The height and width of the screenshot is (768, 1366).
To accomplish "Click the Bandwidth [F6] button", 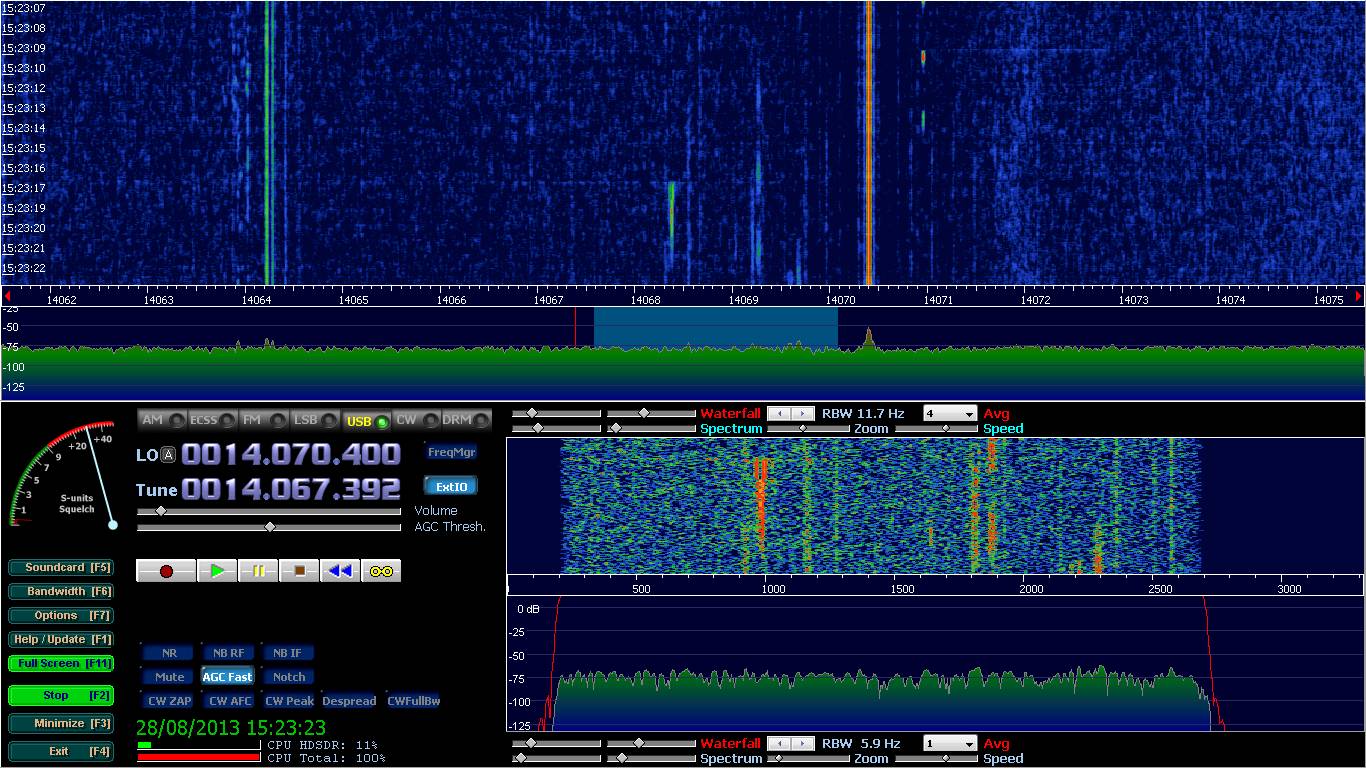I will point(60,591).
